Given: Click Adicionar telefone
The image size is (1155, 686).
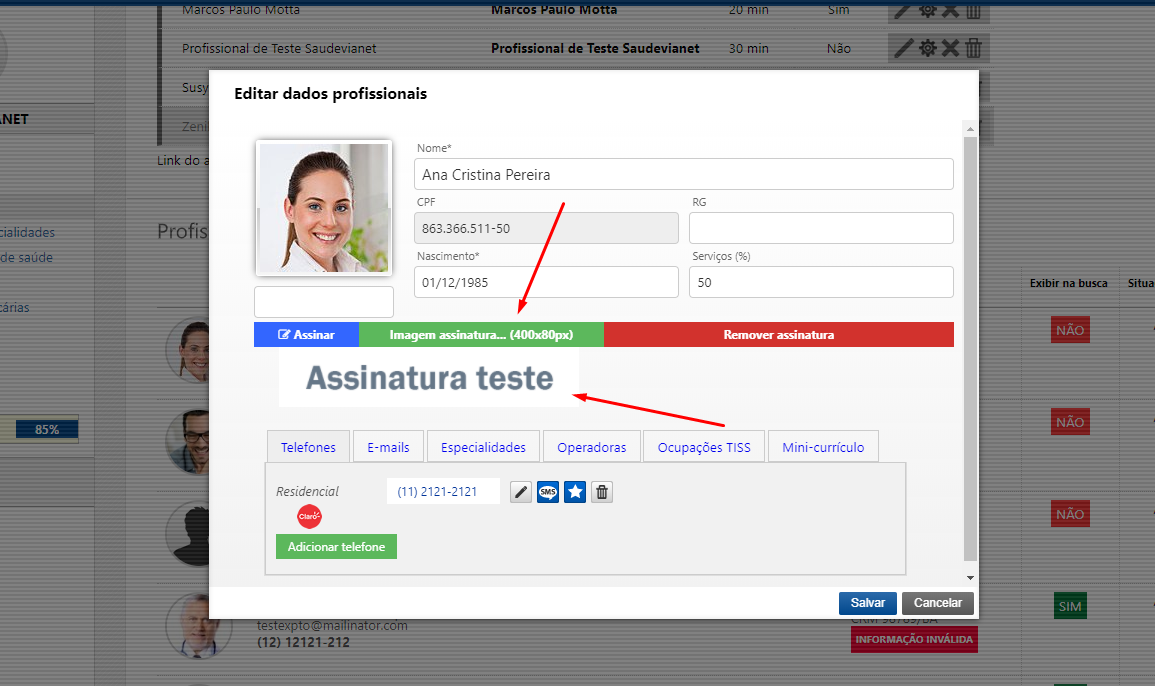Looking at the screenshot, I should [336, 546].
